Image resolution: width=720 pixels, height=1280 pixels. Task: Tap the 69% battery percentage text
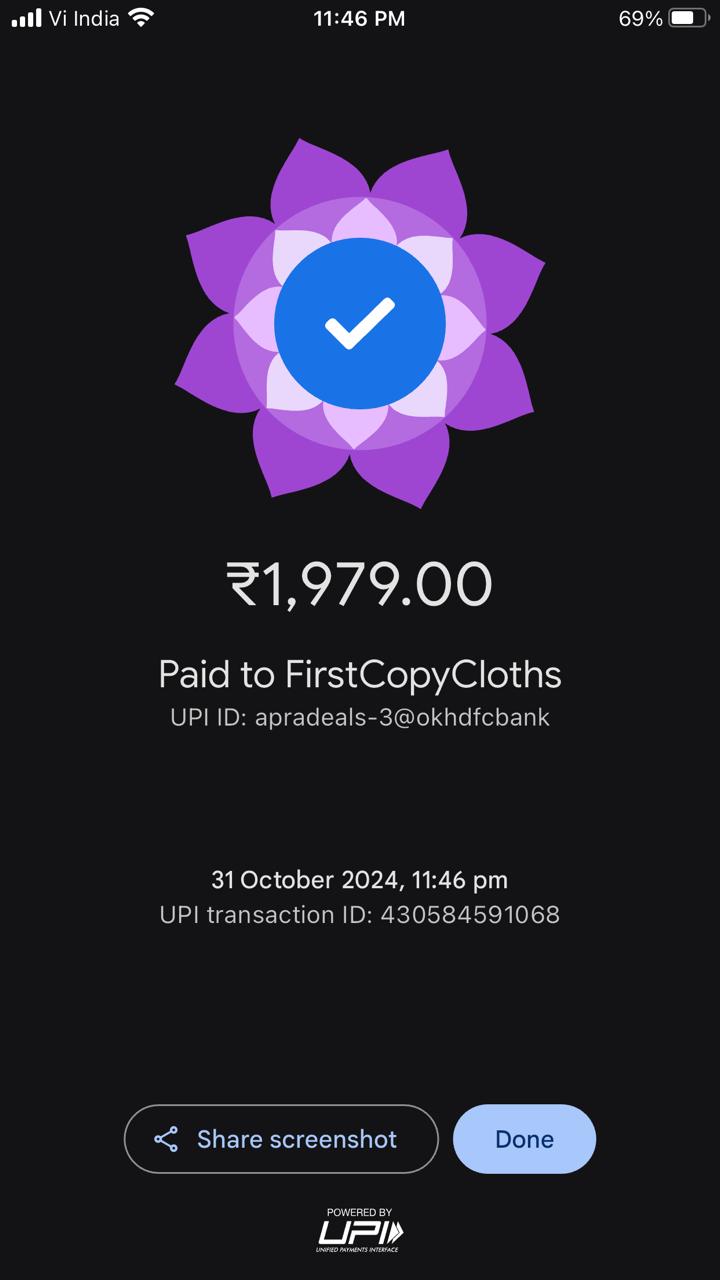[x=640, y=18]
